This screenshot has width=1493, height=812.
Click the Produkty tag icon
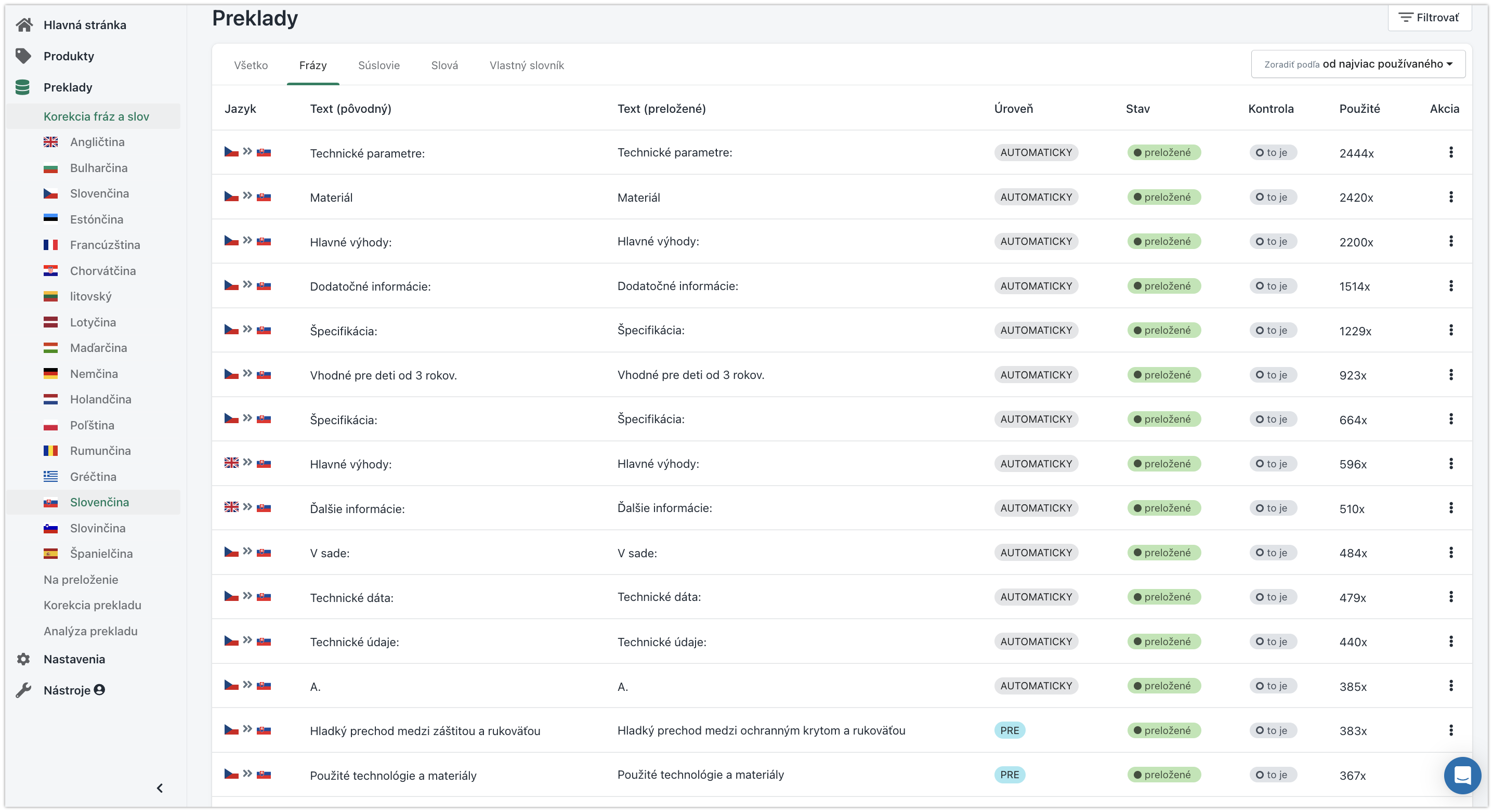click(x=23, y=56)
